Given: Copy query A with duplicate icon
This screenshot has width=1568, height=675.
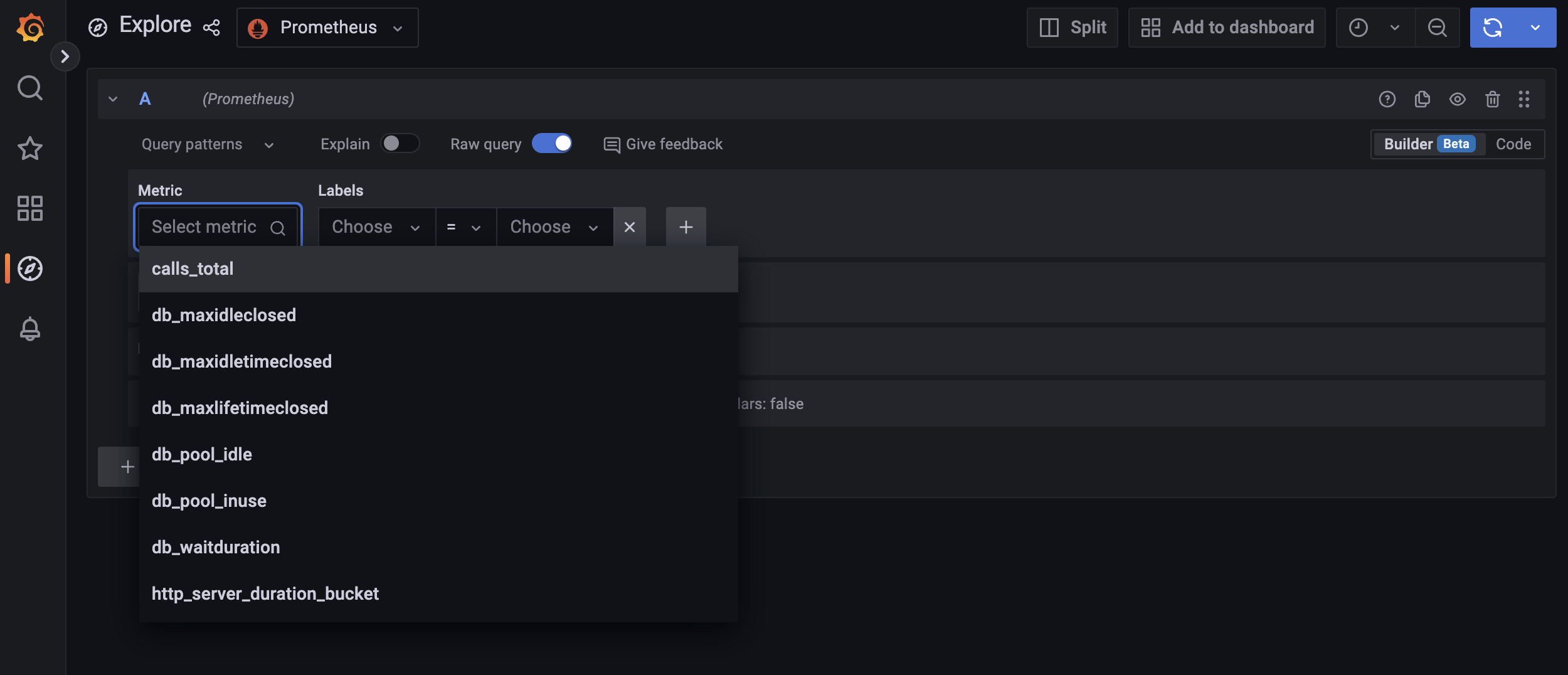Looking at the screenshot, I should 1422,99.
